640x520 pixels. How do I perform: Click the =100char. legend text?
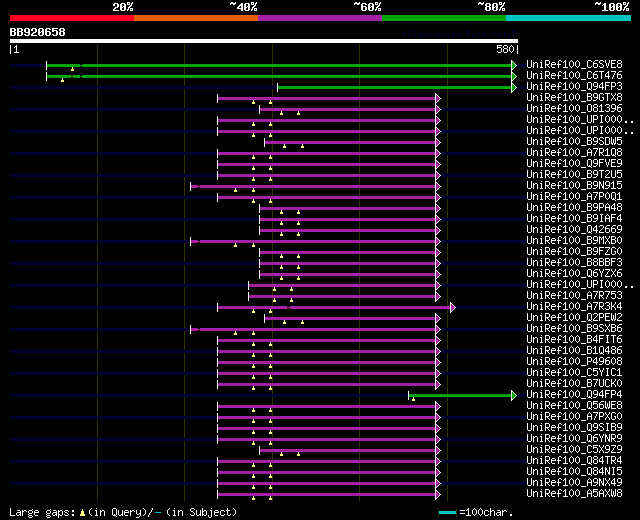point(486,512)
